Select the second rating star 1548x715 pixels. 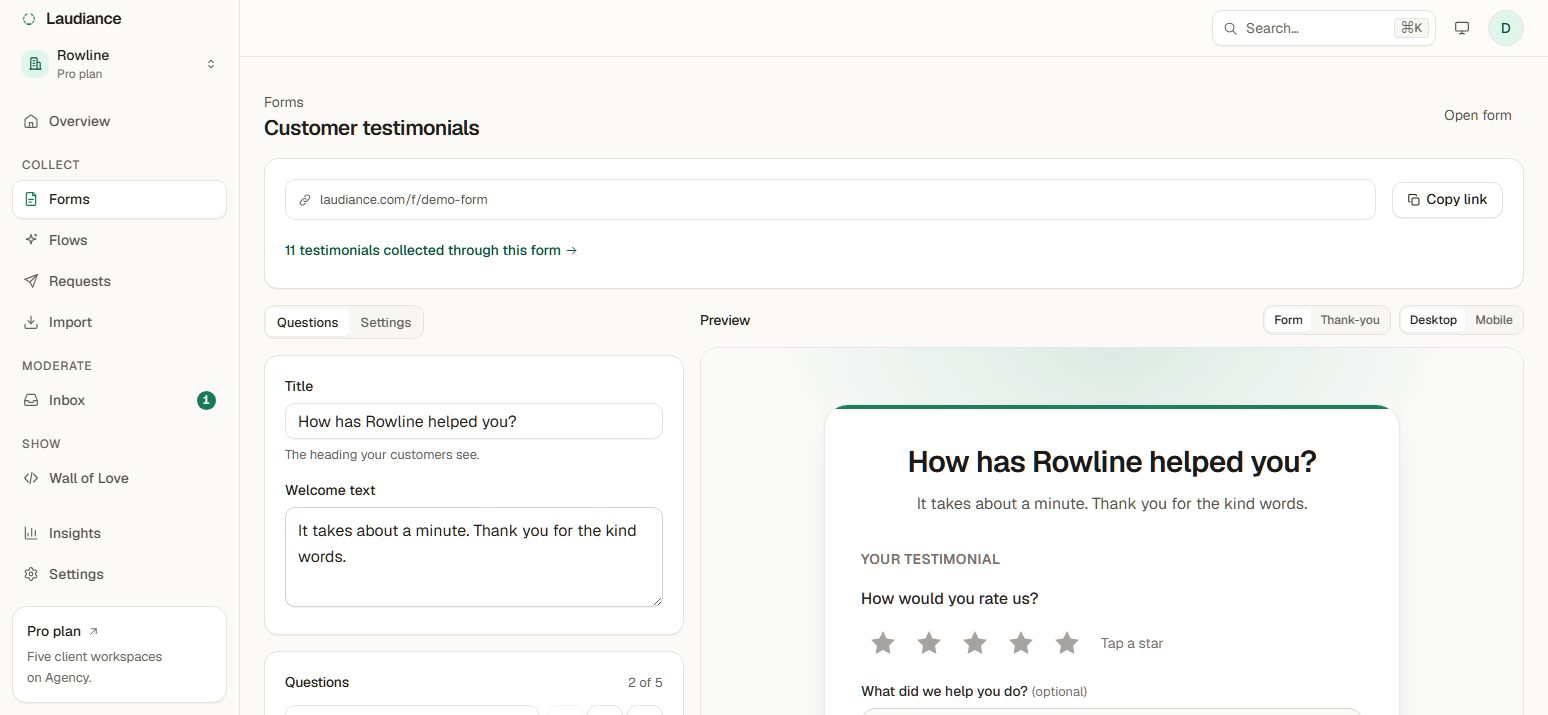tap(929, 643)
